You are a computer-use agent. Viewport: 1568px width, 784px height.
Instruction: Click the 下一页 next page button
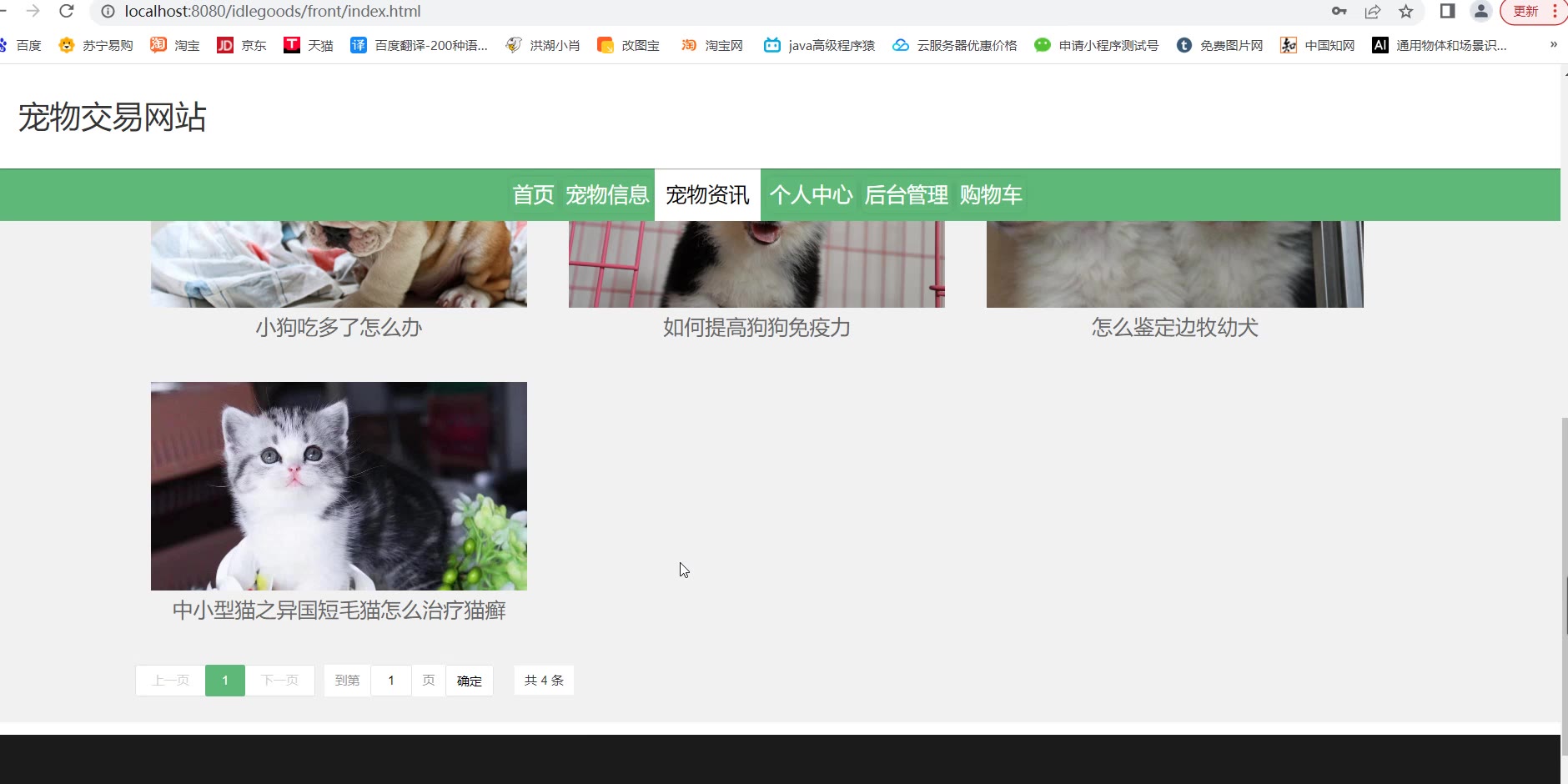click(279, 681)
